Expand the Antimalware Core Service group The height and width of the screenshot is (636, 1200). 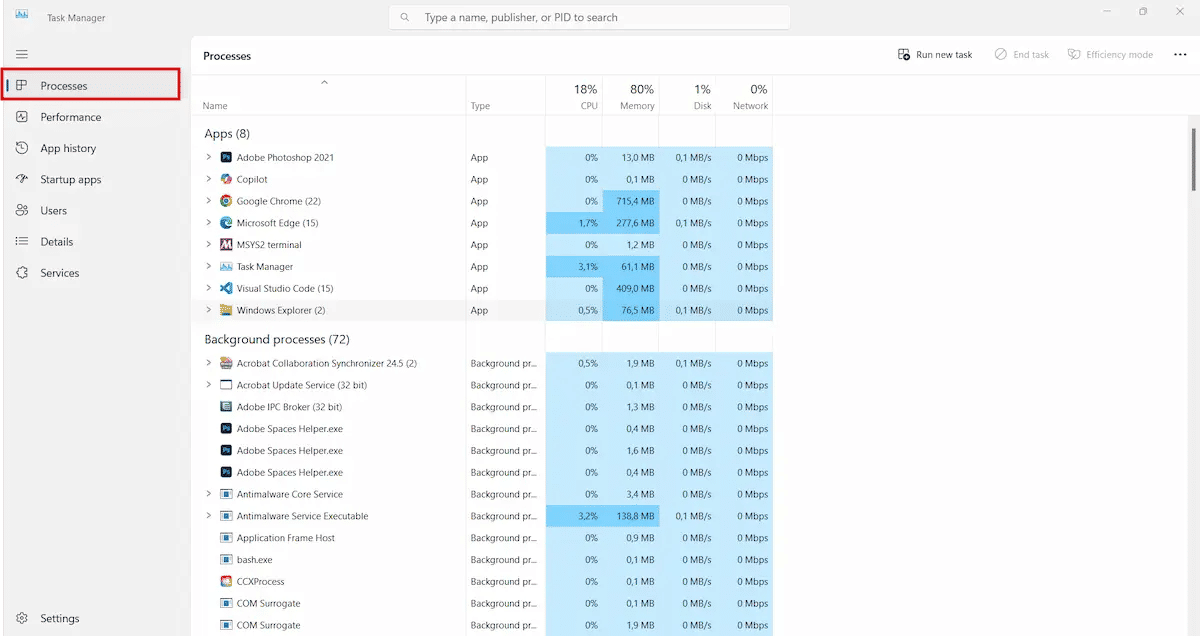[208, 494]
